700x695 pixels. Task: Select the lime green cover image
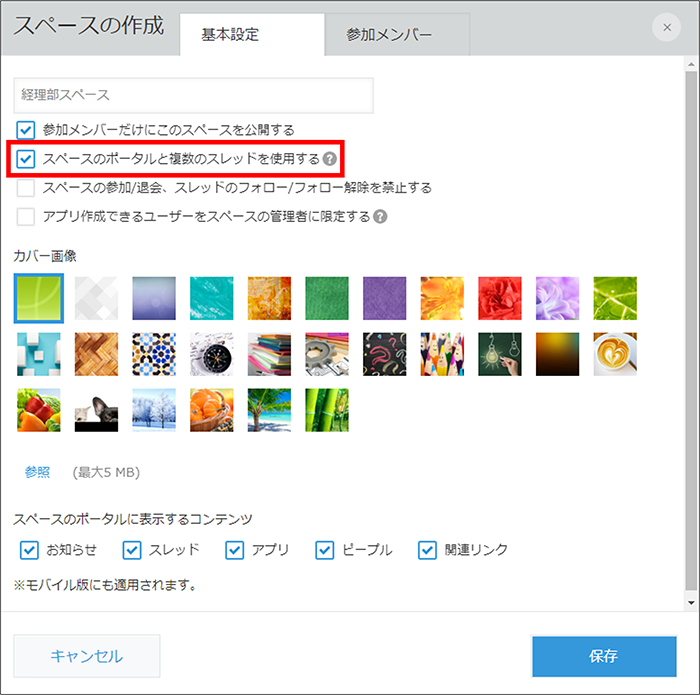pos(39,298)
